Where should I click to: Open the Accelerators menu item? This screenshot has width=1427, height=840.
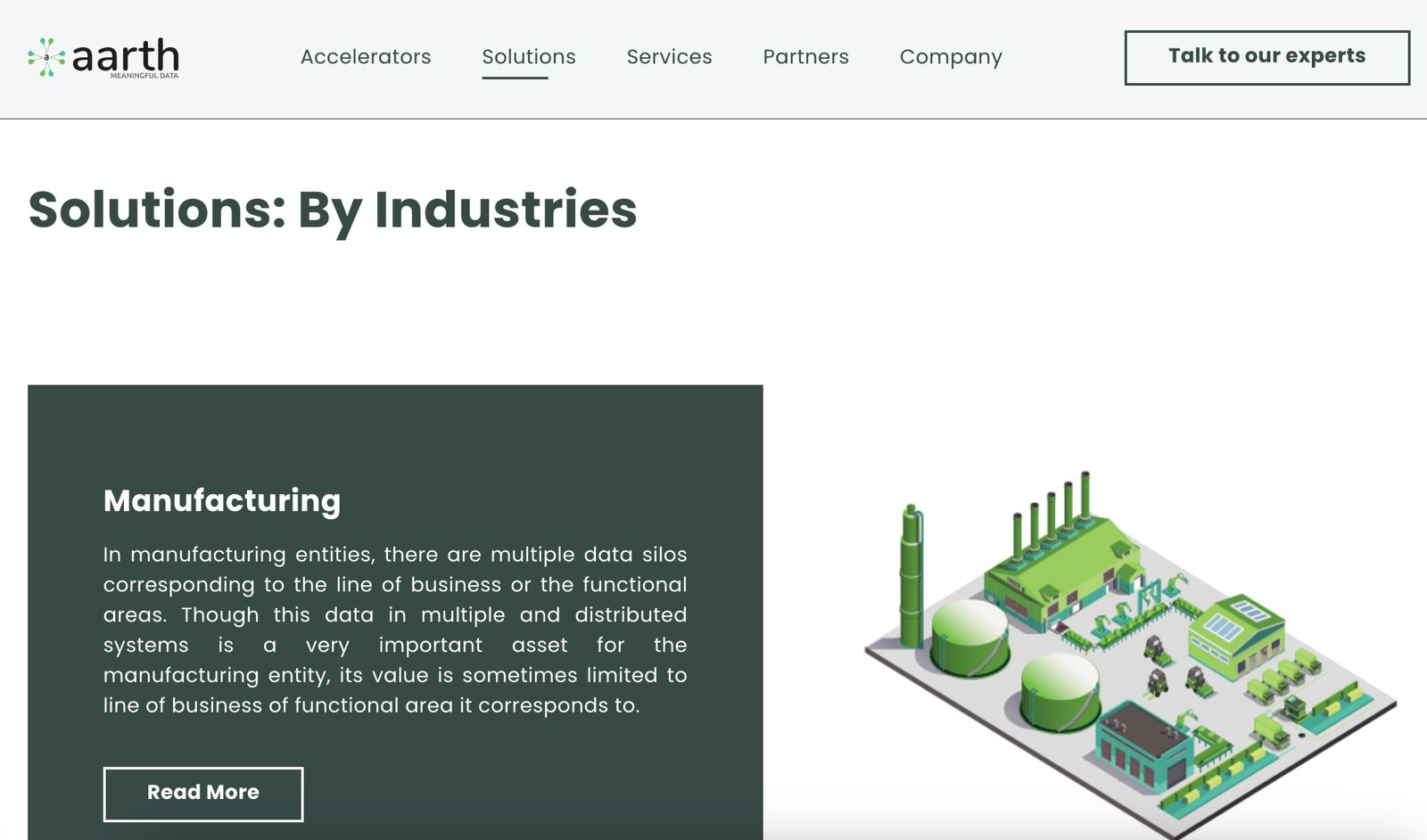point(366,57)
